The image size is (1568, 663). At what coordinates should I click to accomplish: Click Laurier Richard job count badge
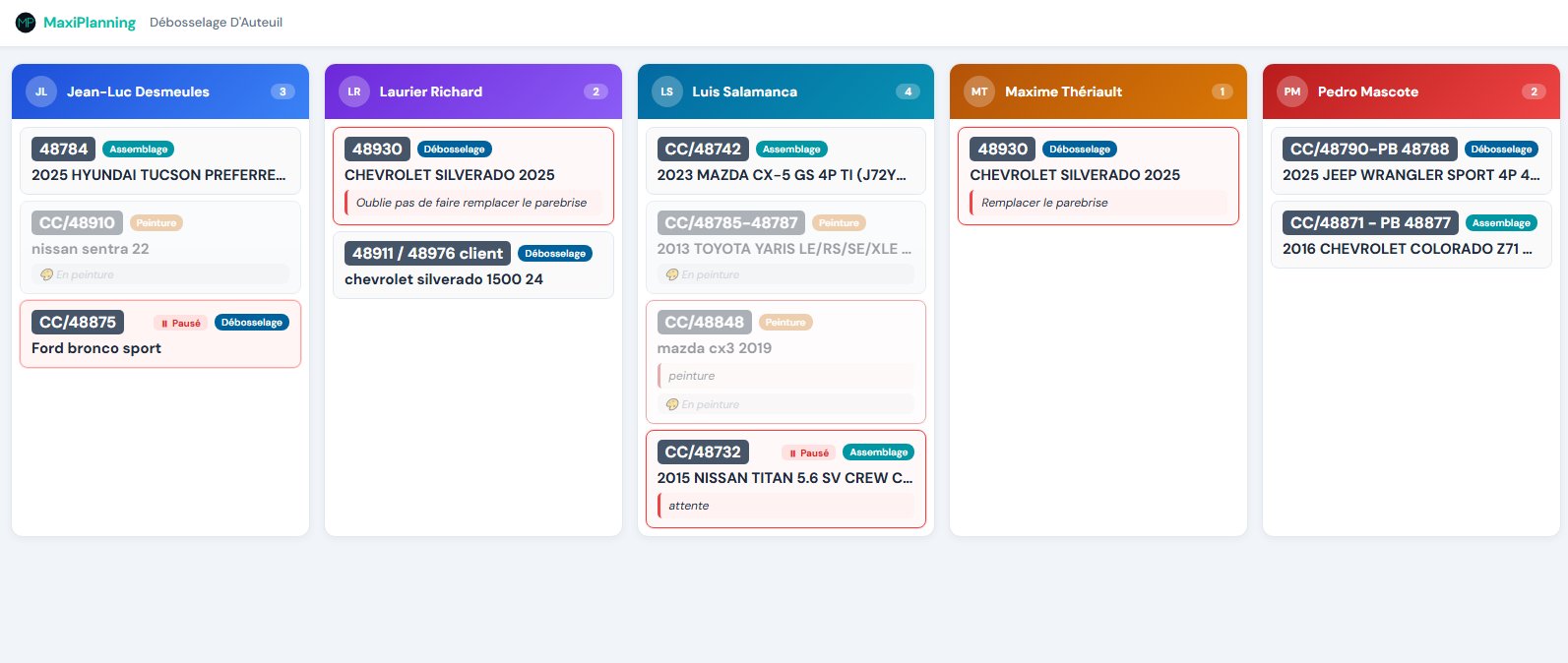[596, 91]
